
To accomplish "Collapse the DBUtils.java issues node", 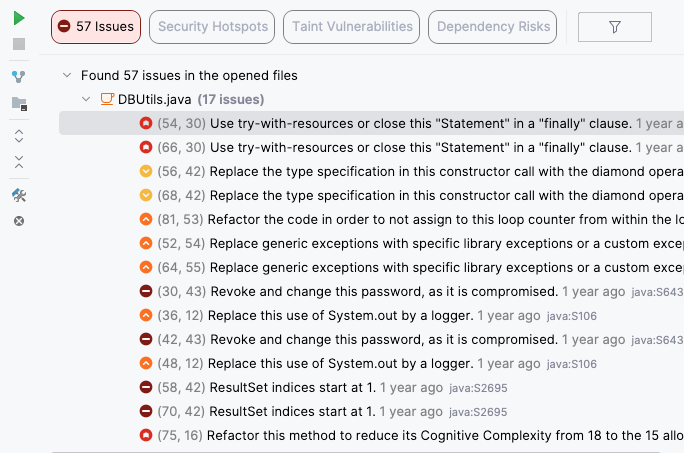I will click(x=87, y=99).
